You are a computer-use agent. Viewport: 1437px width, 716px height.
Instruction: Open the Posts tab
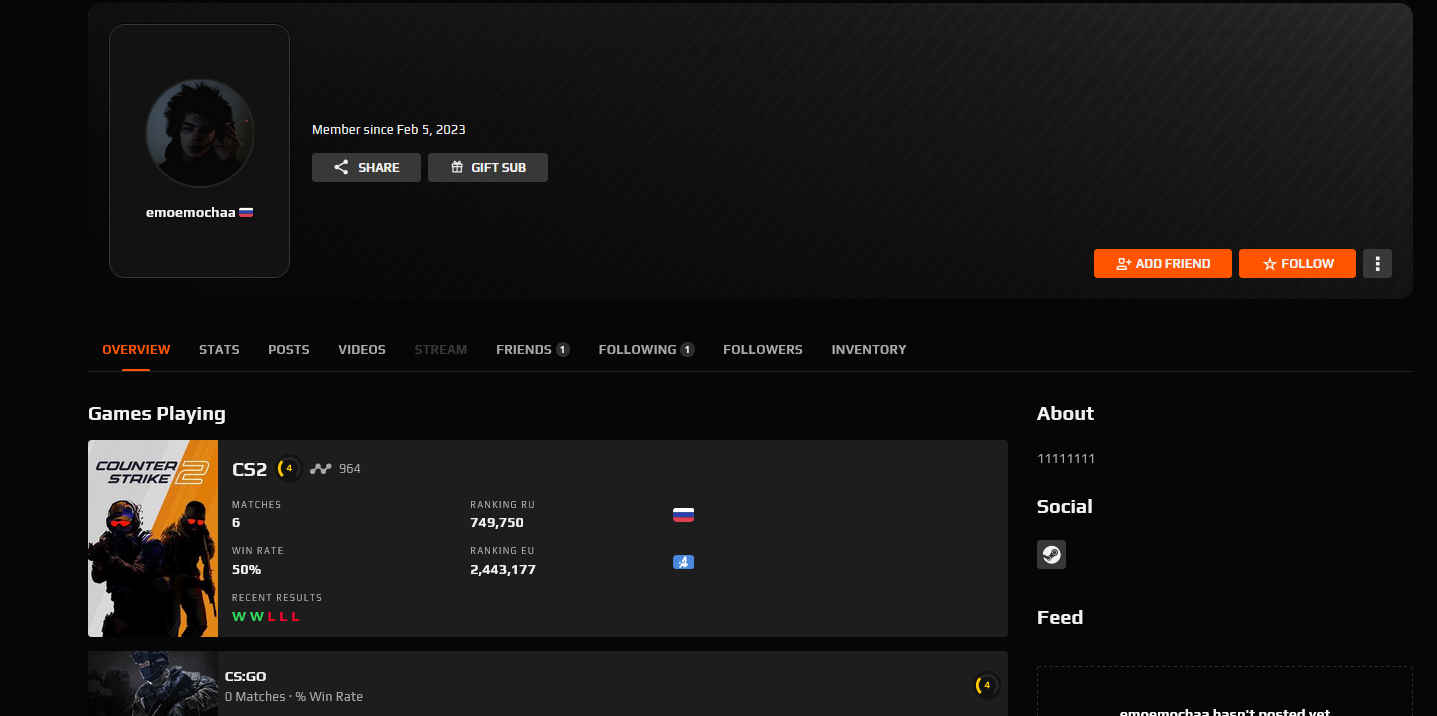[x=289, y=349]
